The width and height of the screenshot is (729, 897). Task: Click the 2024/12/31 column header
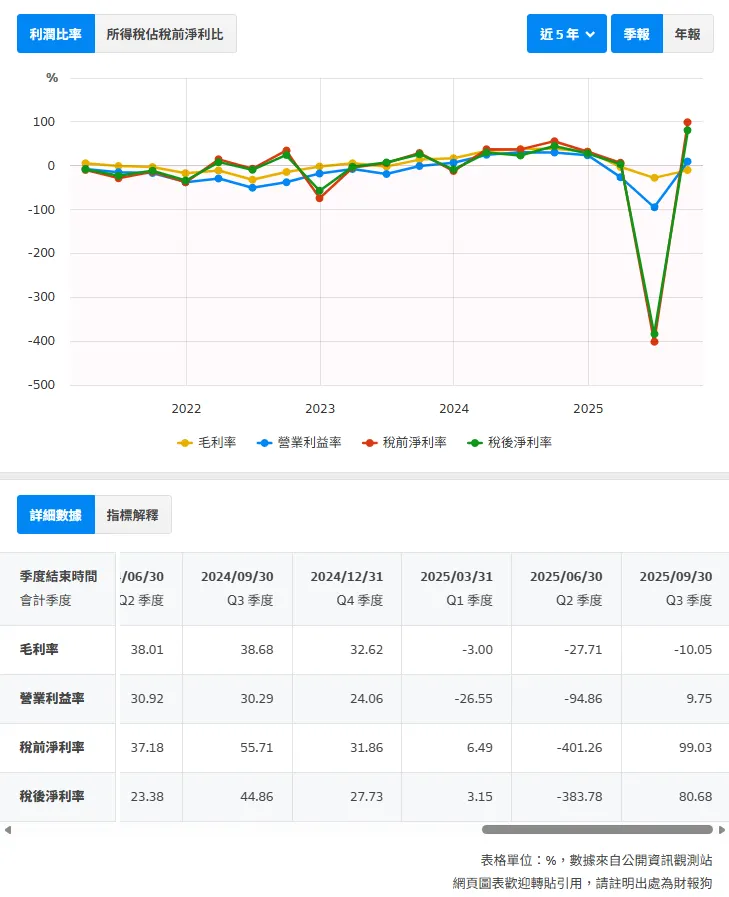[x=346, y=588]
